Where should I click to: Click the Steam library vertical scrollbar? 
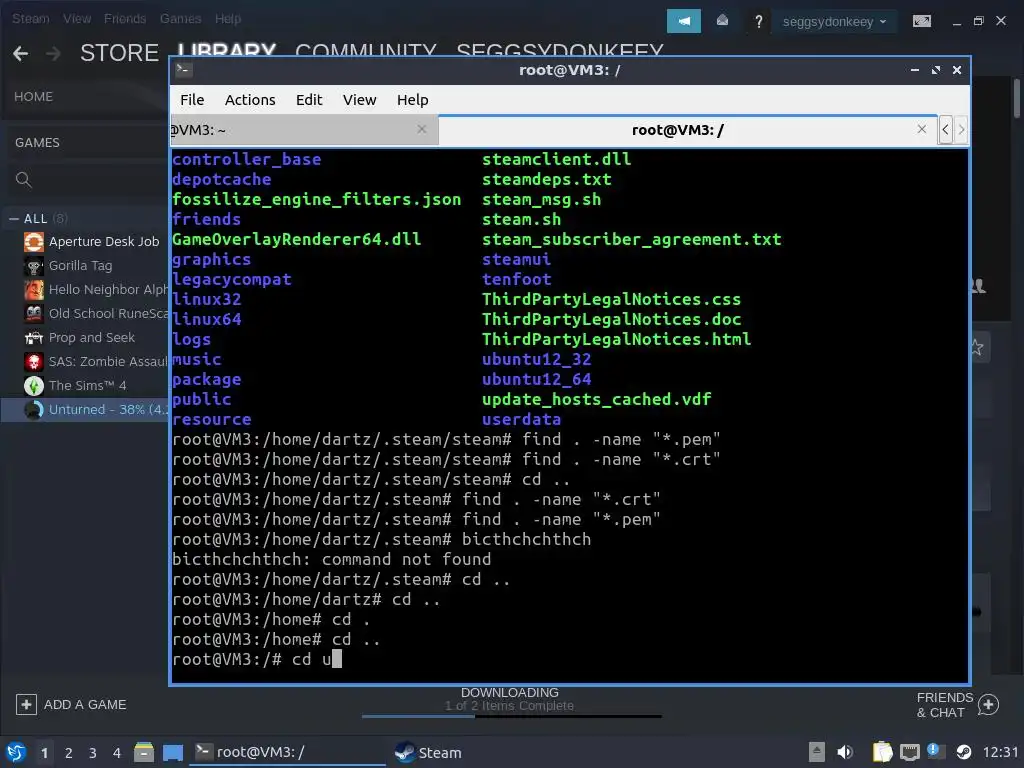pos(1017,98)
